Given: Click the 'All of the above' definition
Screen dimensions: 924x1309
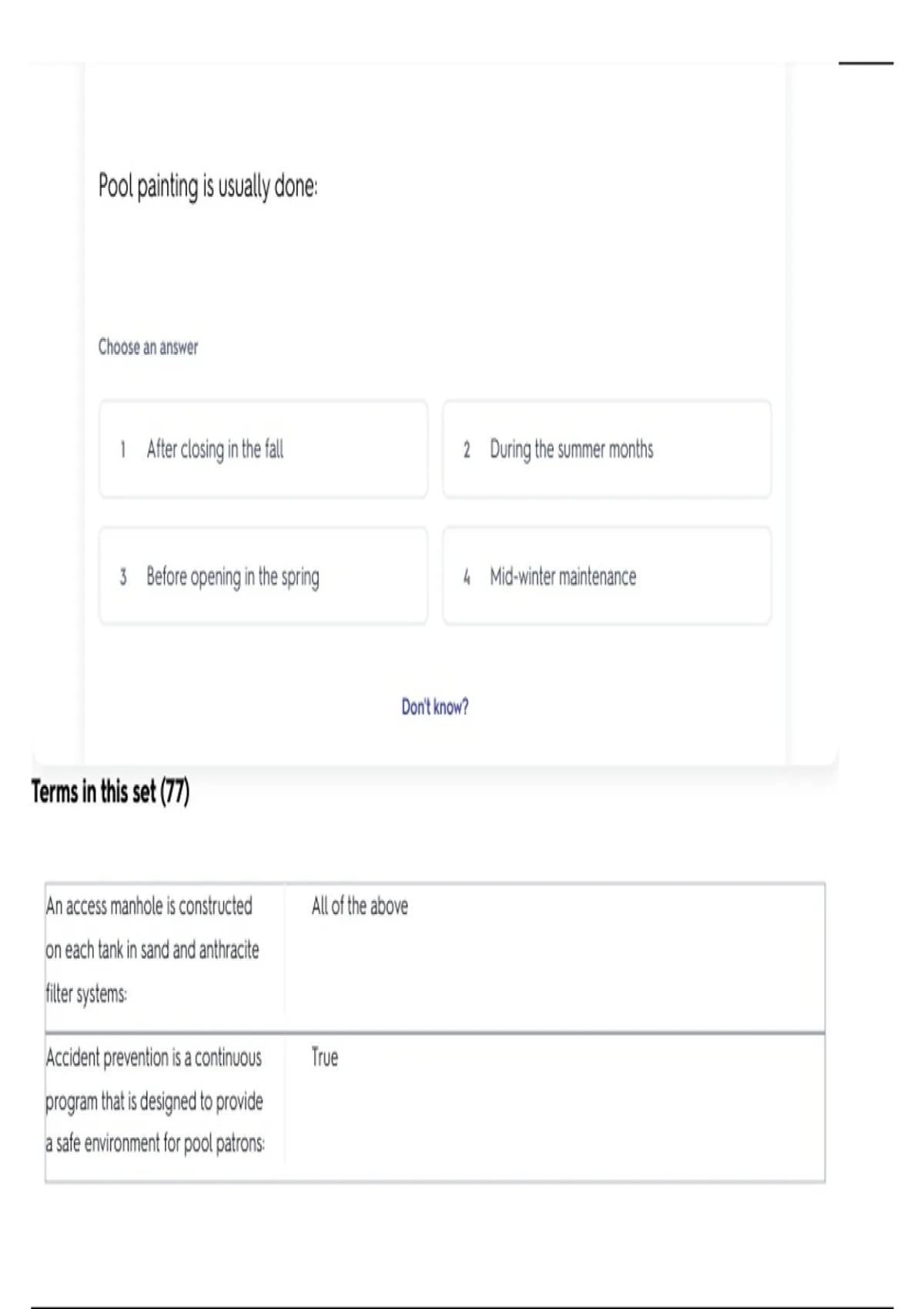Looking at the screenshot, I should [360, 906].
